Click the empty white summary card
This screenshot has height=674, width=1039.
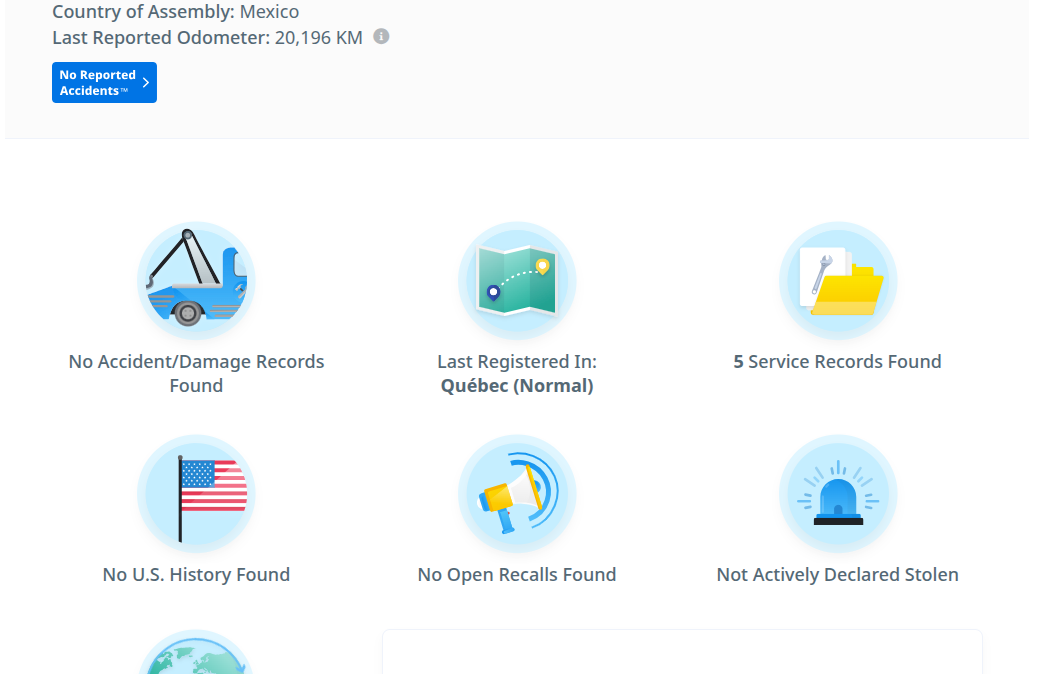click(x=683, y=655)
